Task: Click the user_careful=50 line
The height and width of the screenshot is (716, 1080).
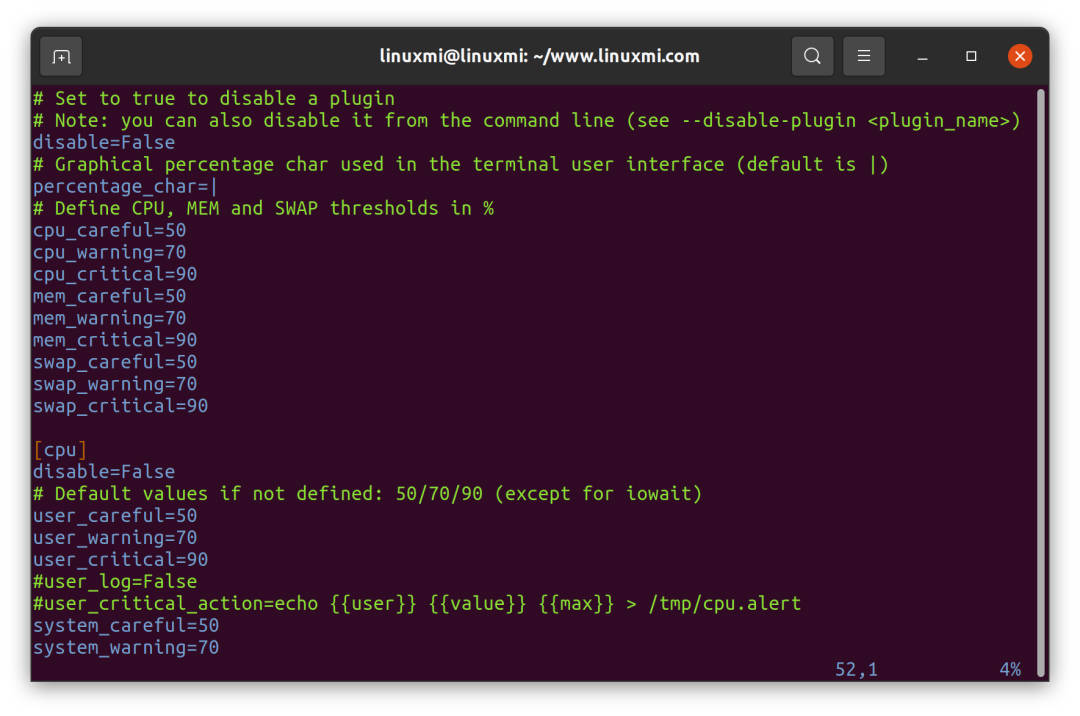Action: point(115,516)
